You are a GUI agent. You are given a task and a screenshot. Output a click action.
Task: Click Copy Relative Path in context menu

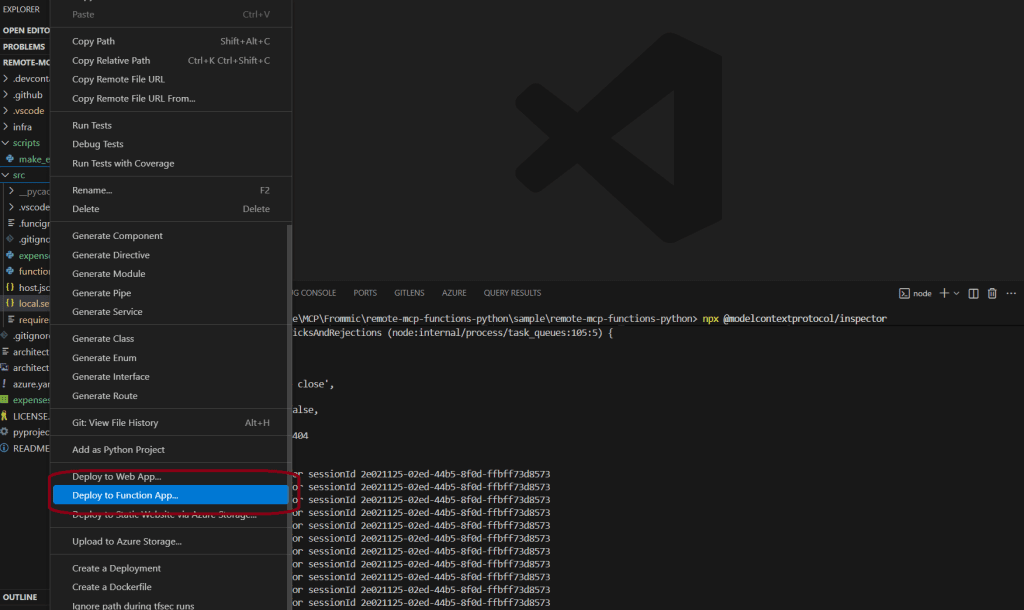[111, 60]
